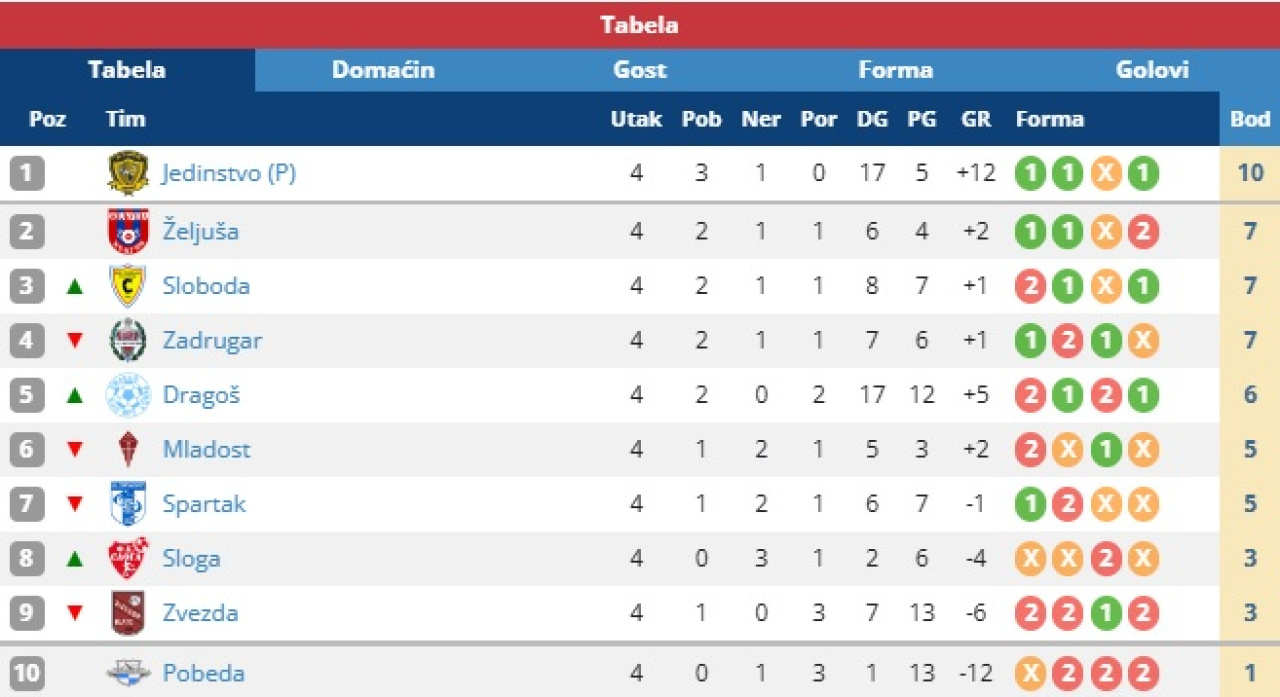Click Zvezda's green win form badge
The width and height of the screenshot is (1280, 697).
1106,613
